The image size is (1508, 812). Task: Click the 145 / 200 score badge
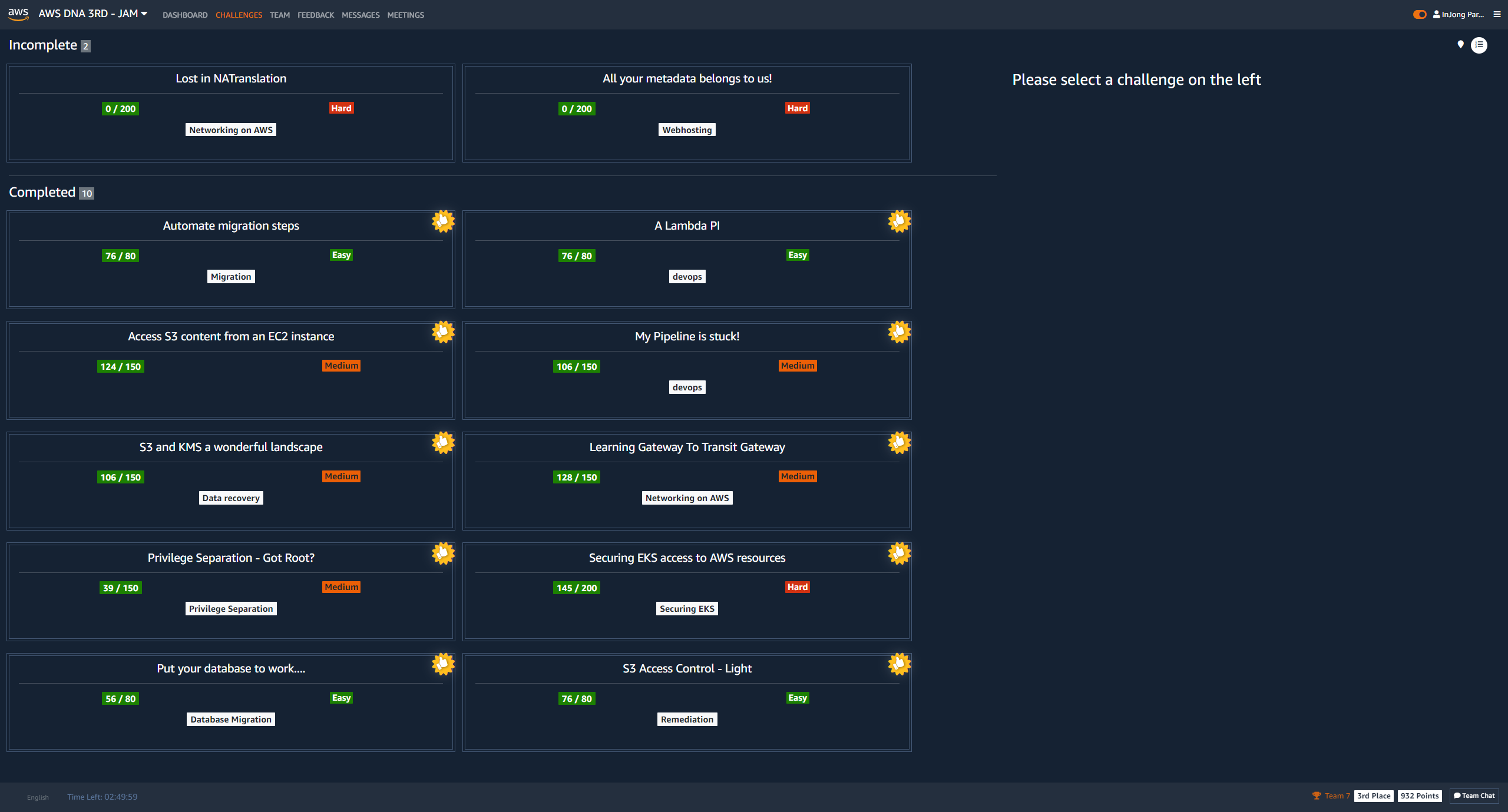577,588
